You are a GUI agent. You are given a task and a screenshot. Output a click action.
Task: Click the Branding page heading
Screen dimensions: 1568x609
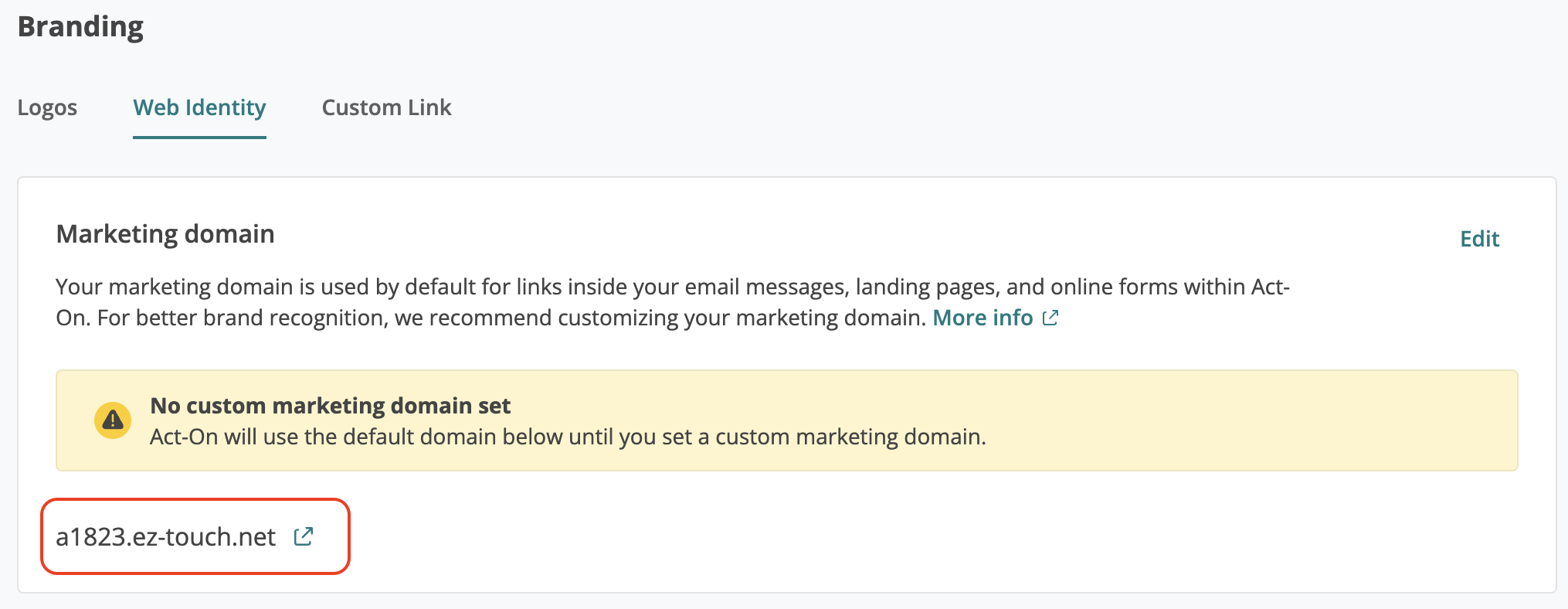[x=80, y=27]
